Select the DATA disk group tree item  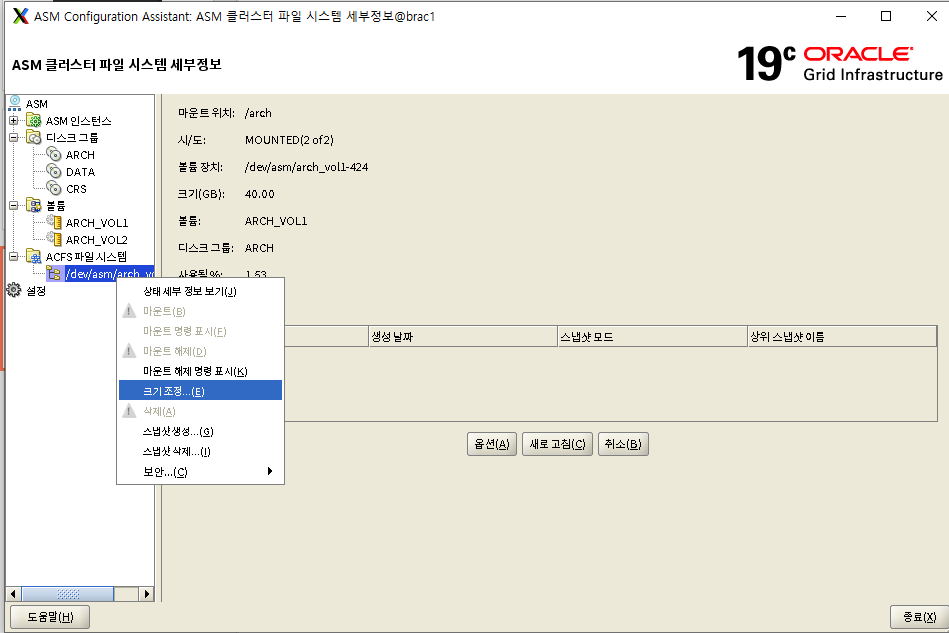point(80,172)
